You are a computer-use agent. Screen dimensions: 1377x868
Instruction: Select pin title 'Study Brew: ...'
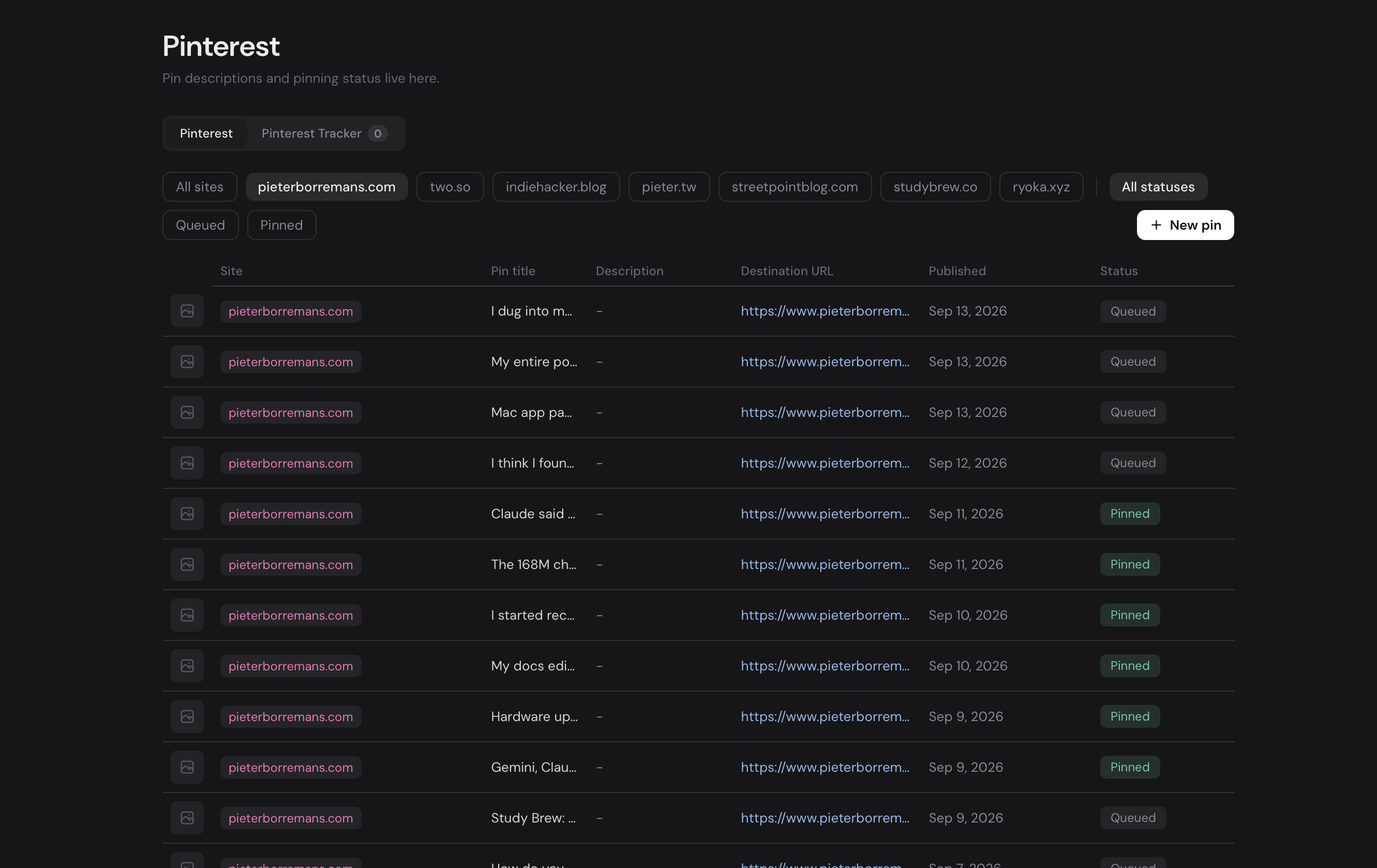(x=533, y=818)
